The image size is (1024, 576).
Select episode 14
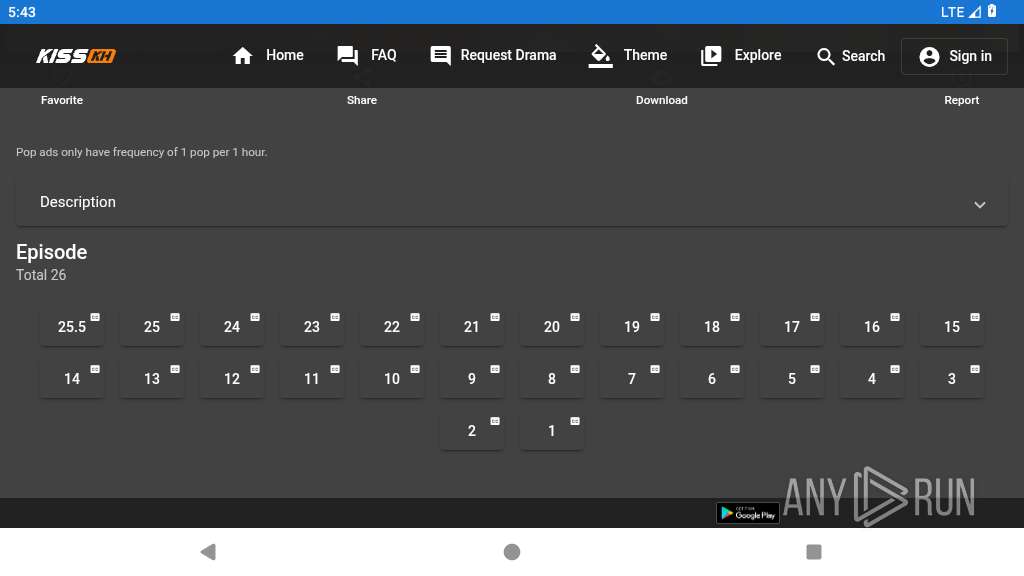tap(72, 379)
